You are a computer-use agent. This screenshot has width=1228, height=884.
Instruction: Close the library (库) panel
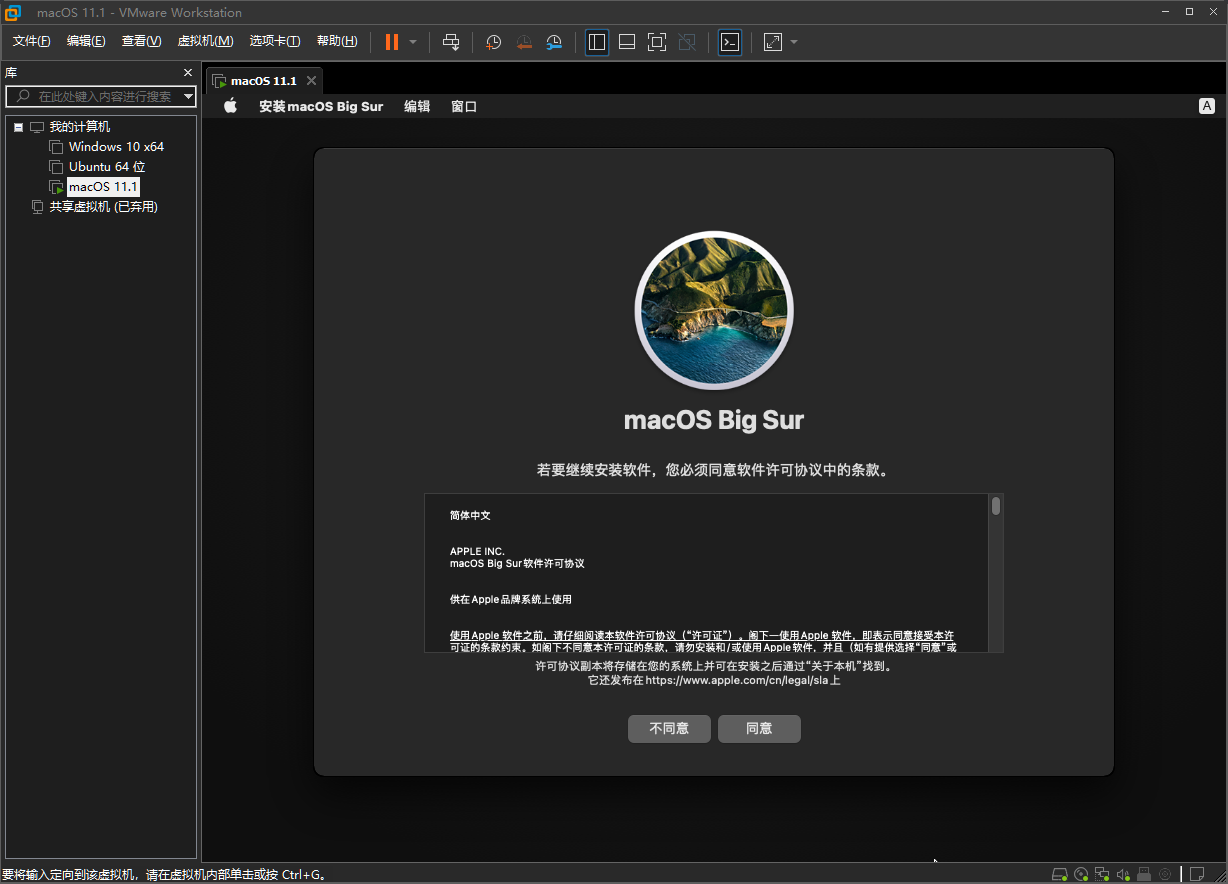187,73
